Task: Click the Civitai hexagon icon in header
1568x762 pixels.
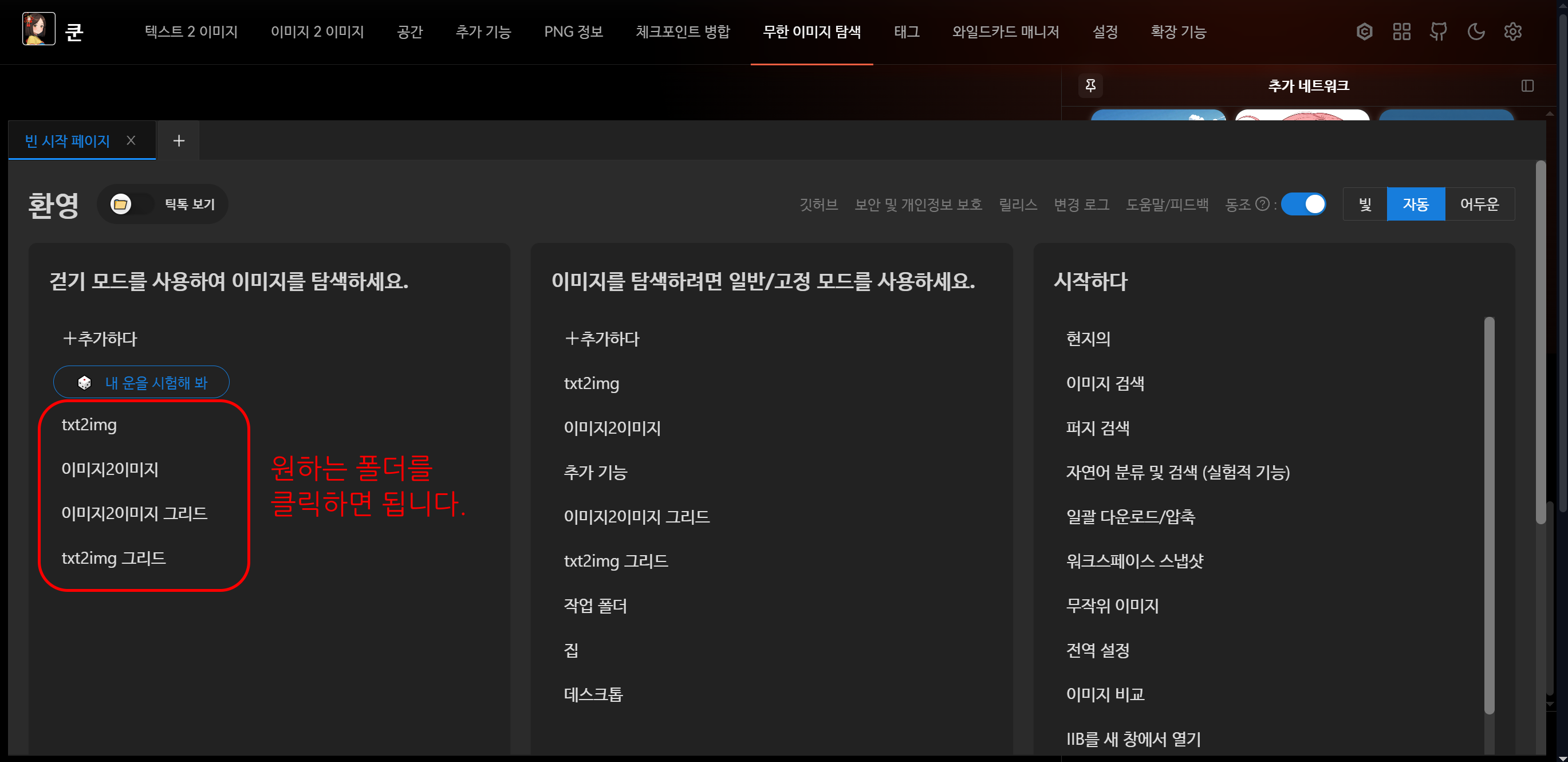Action: pos(1364,32)
